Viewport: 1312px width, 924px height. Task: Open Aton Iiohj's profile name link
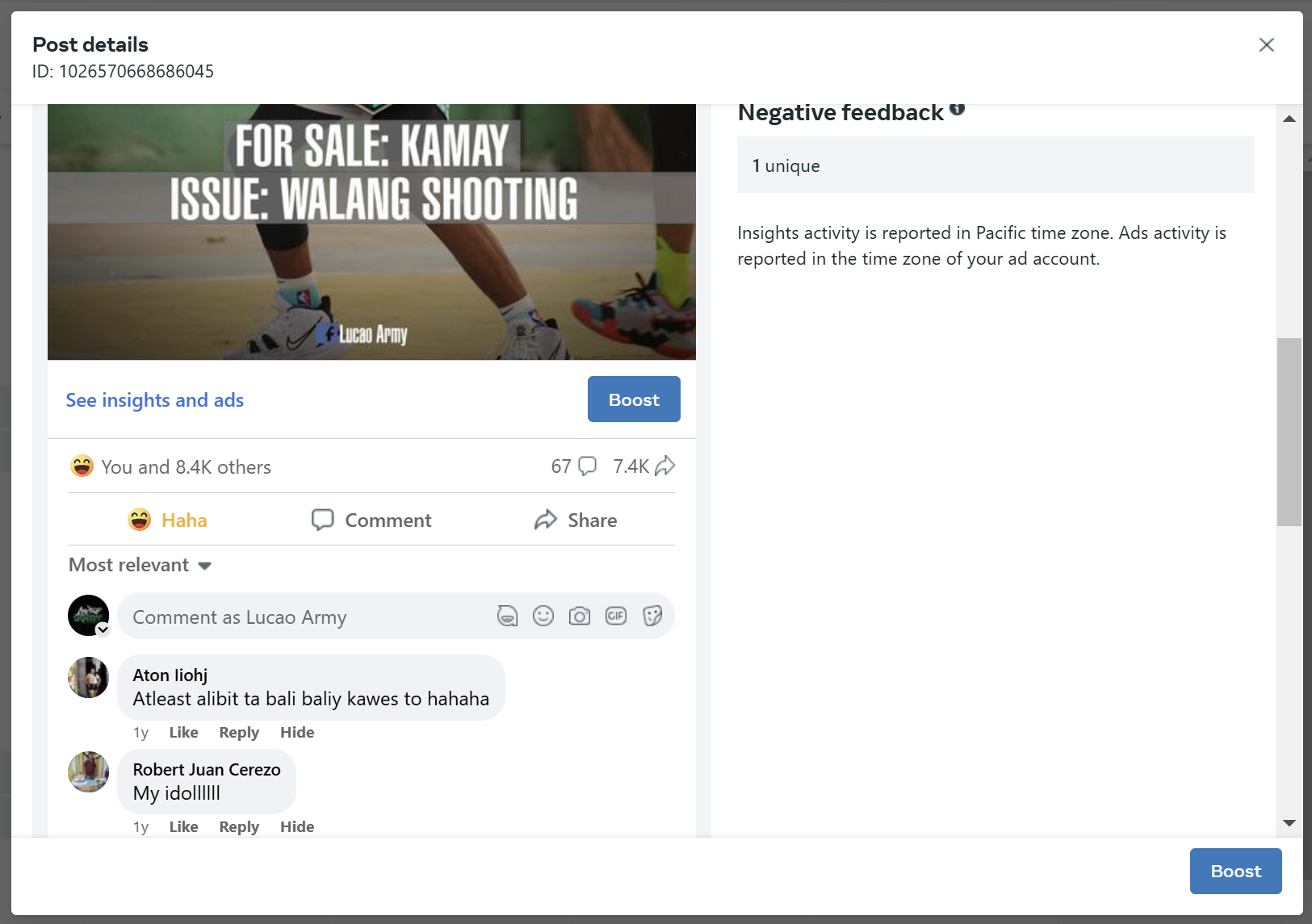[170, 675]
